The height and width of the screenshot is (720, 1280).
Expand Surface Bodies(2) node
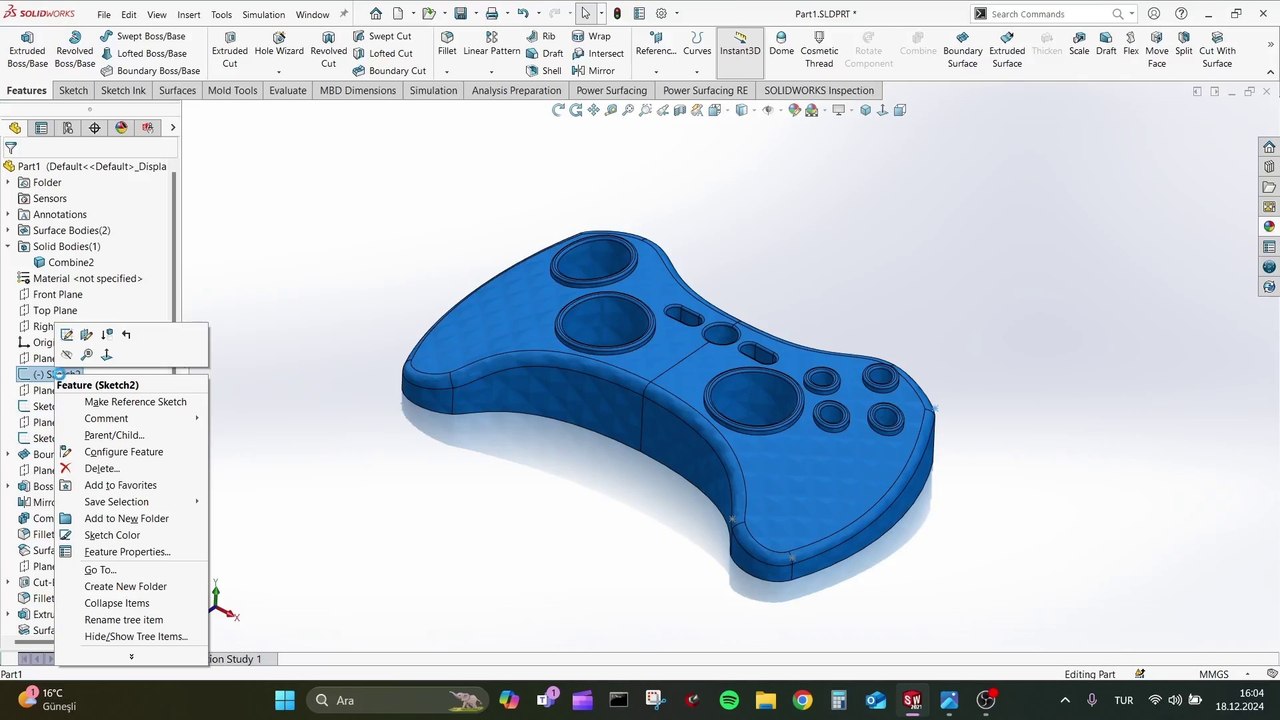[8, 230]
